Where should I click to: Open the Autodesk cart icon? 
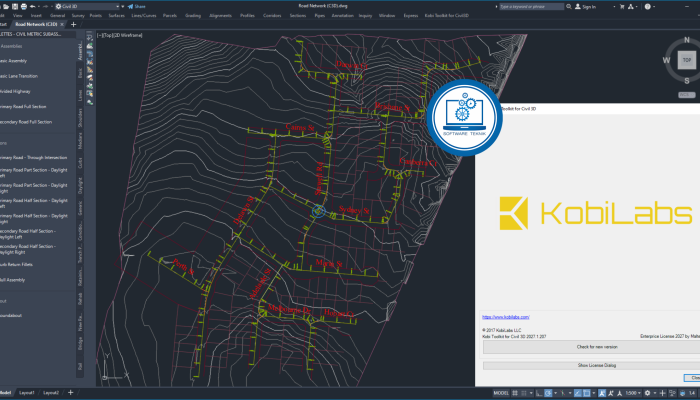[622, 6]
